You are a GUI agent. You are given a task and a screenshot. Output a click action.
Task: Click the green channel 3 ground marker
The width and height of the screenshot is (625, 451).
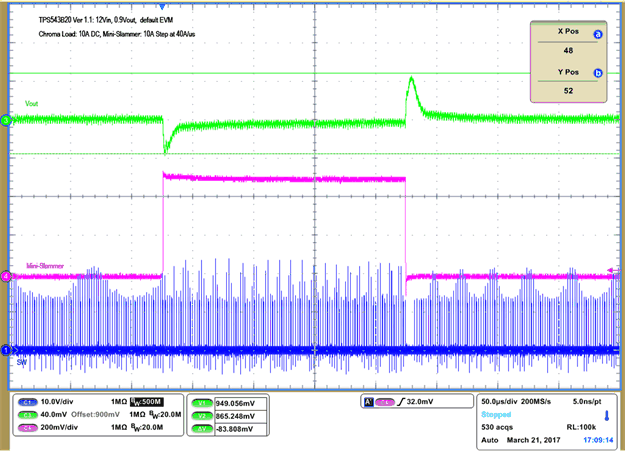click(x=6, y=120)
